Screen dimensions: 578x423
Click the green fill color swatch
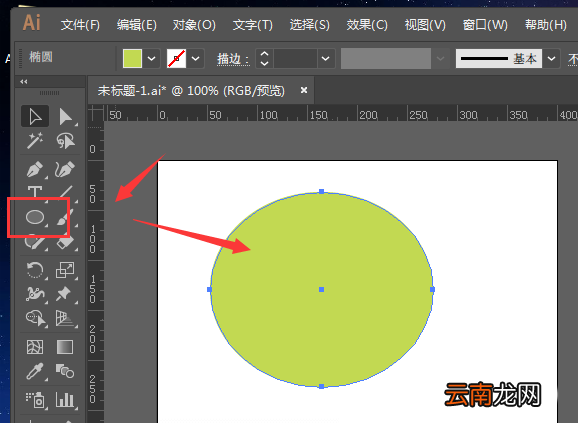(x=132, y=59)
